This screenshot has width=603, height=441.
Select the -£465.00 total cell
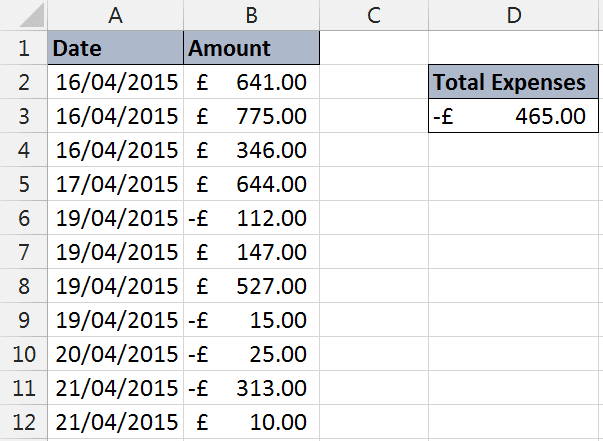point(514,116)
